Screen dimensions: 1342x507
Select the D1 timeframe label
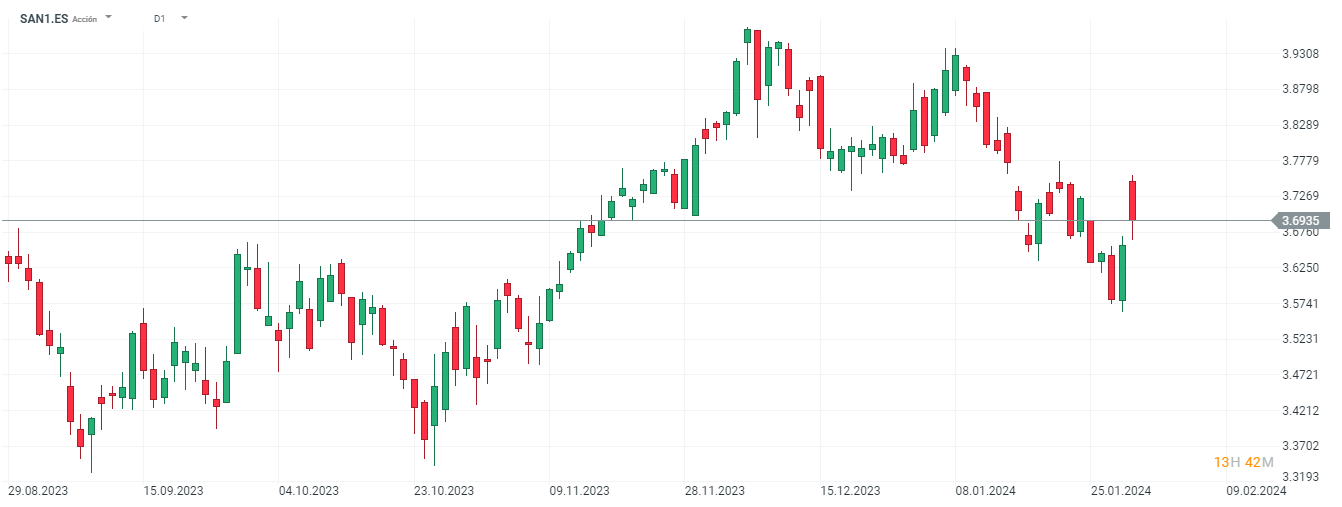coord(160,18)
